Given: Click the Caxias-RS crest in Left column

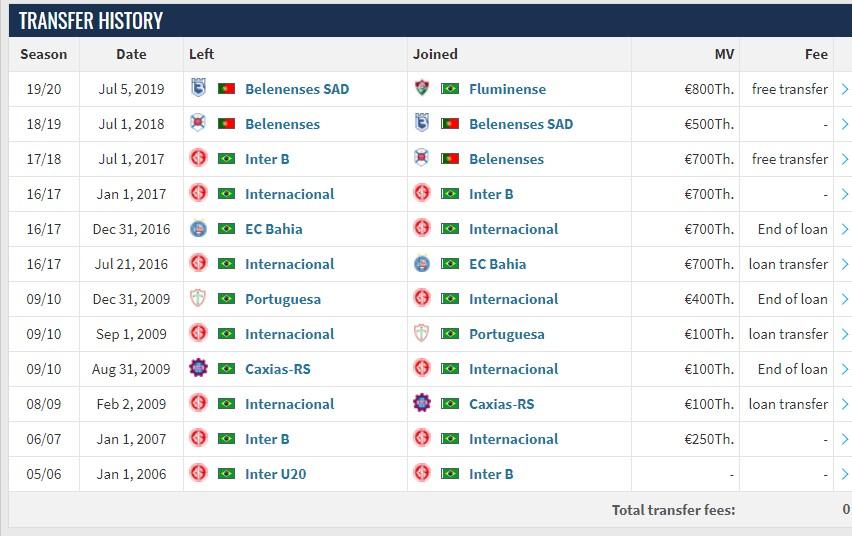Looking at the screenshot, I should [198, 369].
